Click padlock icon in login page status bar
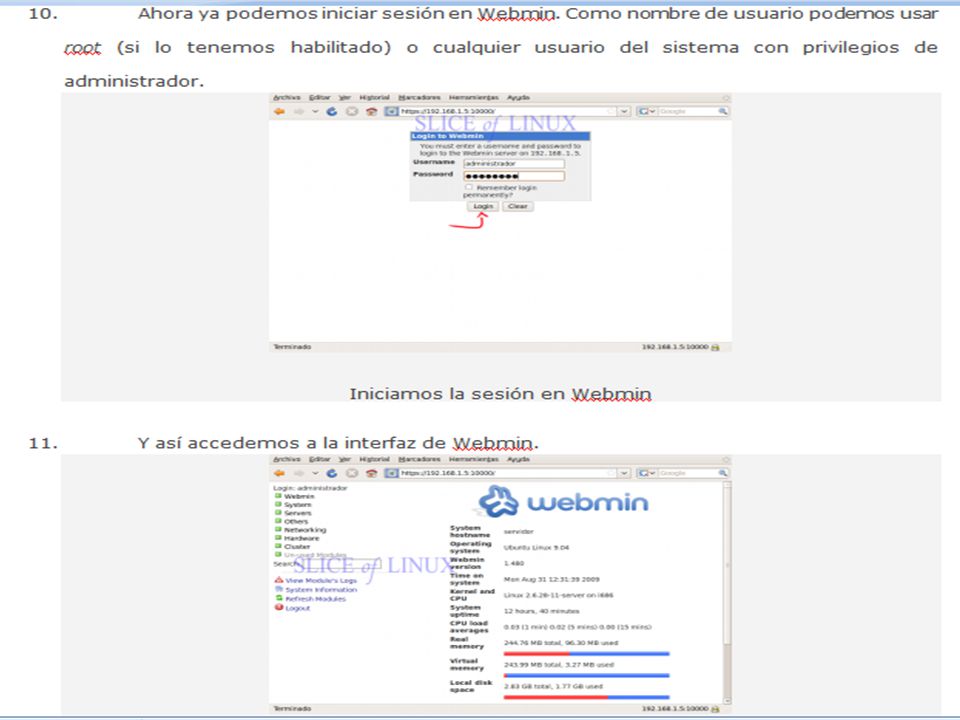960x720 pixels. pos(715,347)
